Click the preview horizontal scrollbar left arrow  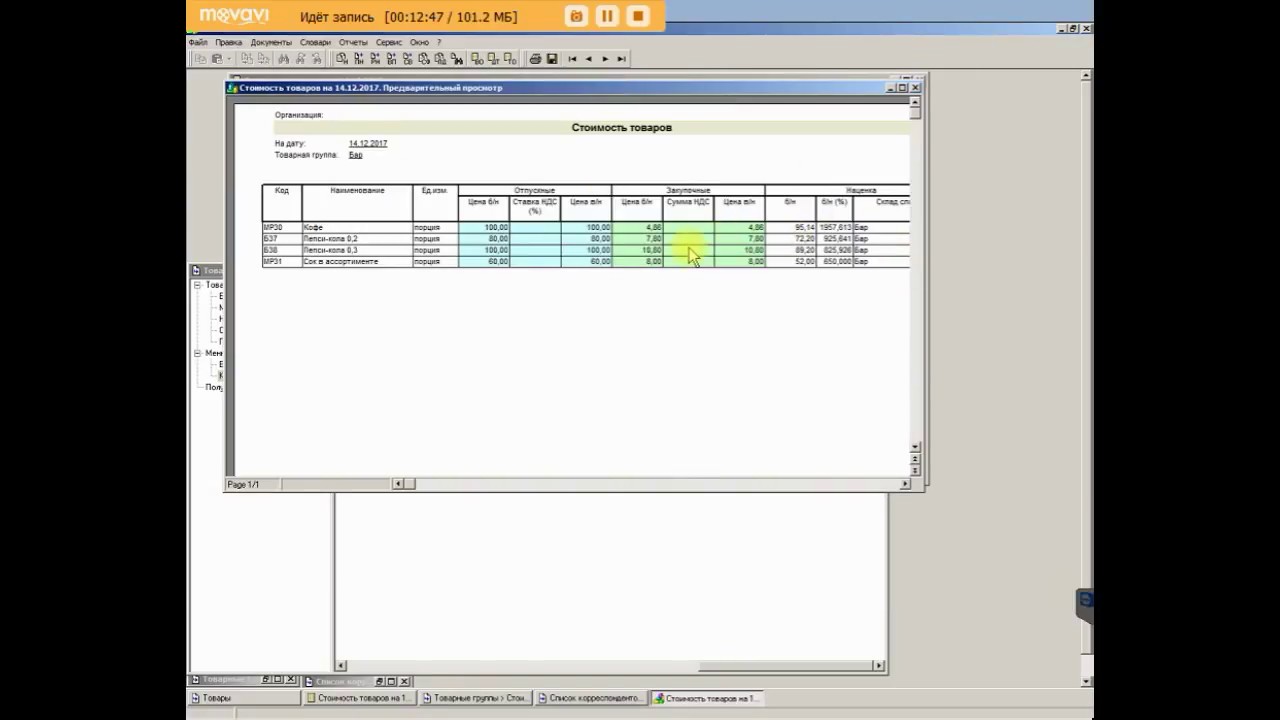click(x=398, y=484)
